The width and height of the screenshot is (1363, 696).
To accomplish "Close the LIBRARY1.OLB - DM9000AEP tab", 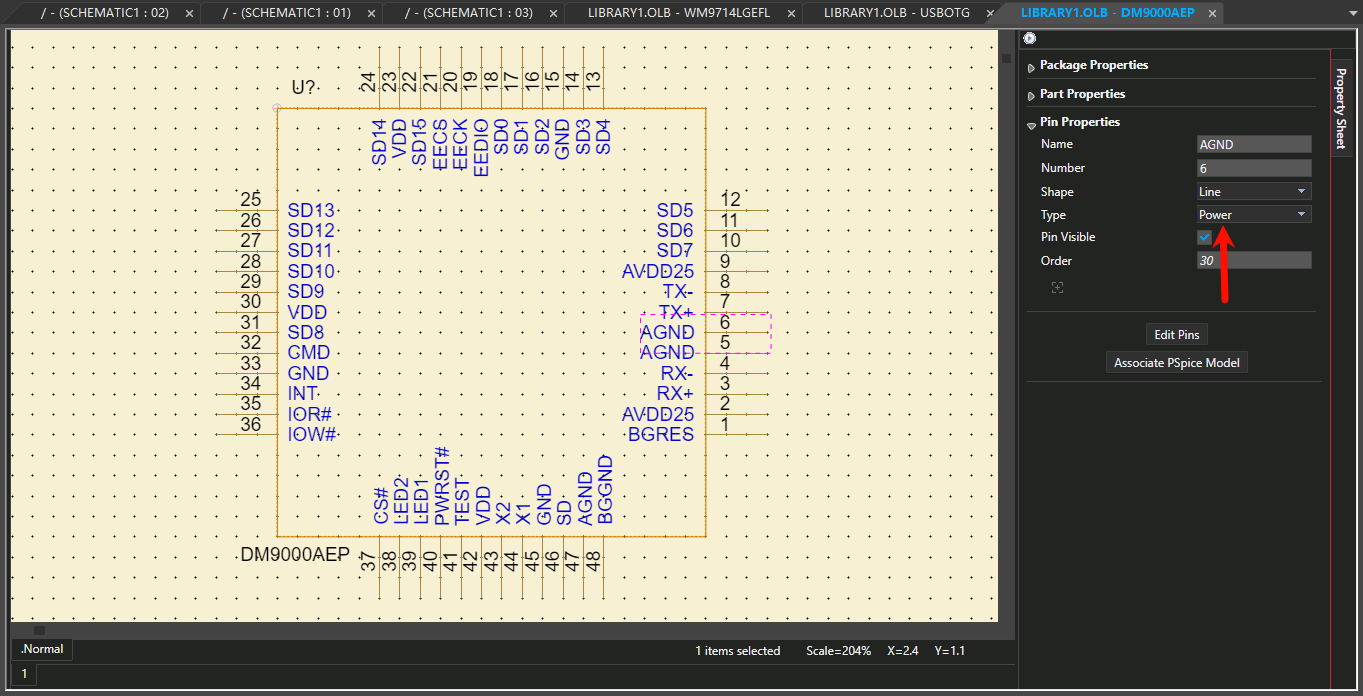I will 1212,13.
